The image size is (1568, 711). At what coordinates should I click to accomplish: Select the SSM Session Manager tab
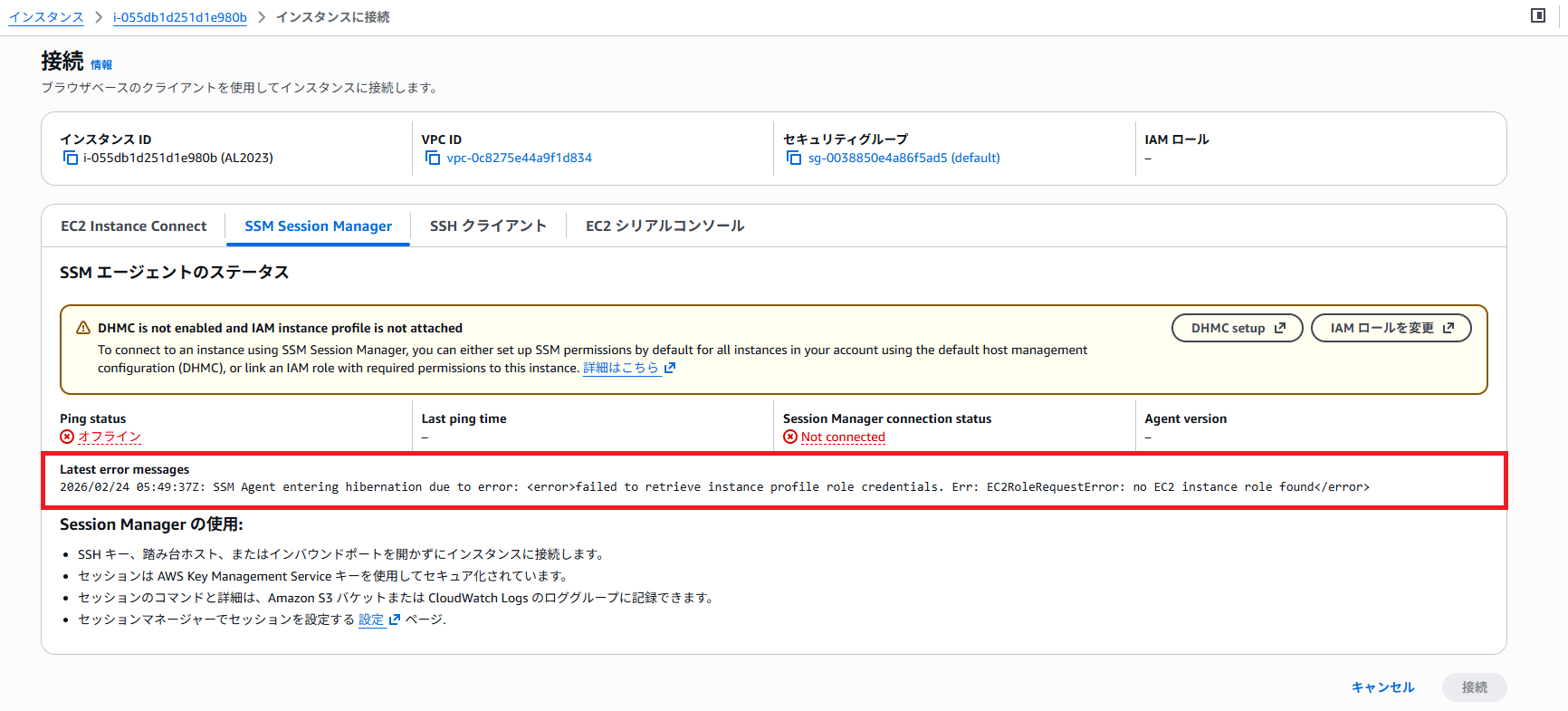(318, 226)
